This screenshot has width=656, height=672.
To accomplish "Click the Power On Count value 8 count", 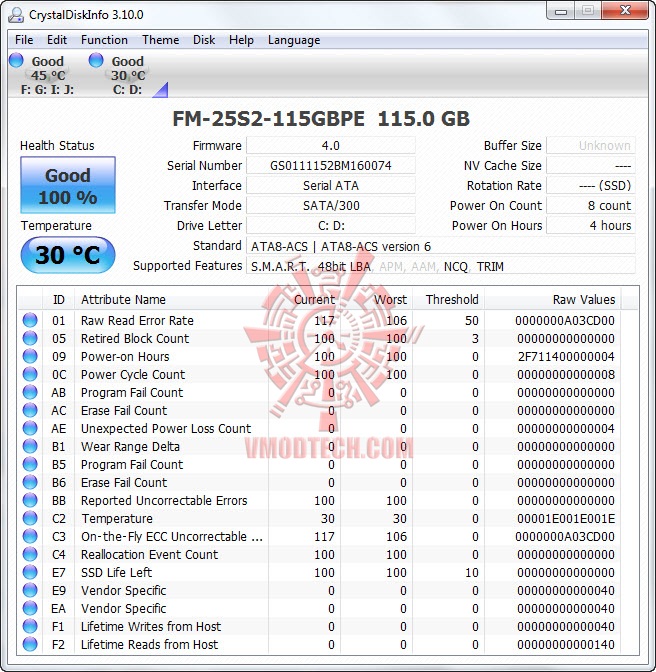I will coord(591,206).
